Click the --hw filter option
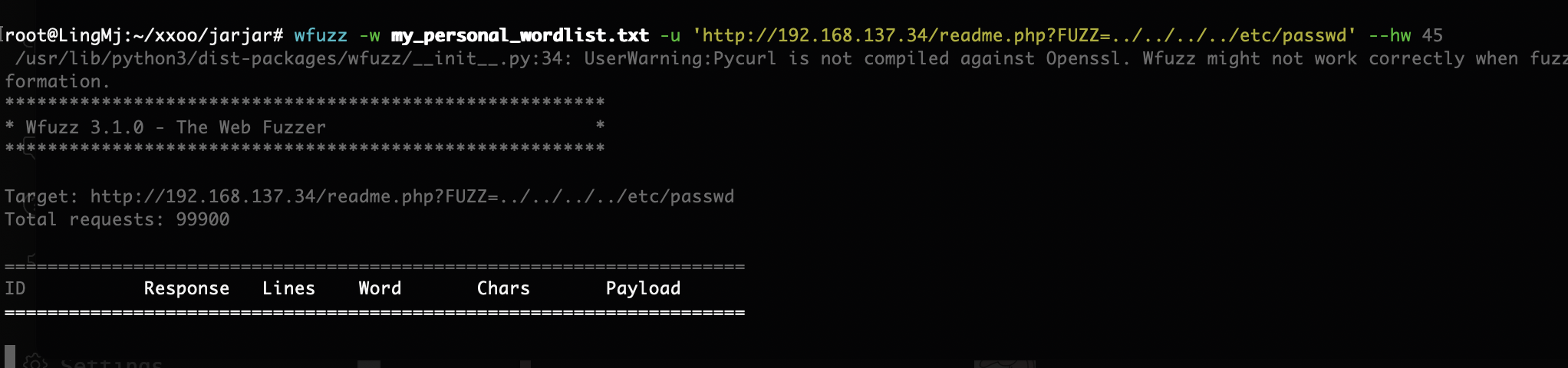 (x=1389, y=35)
